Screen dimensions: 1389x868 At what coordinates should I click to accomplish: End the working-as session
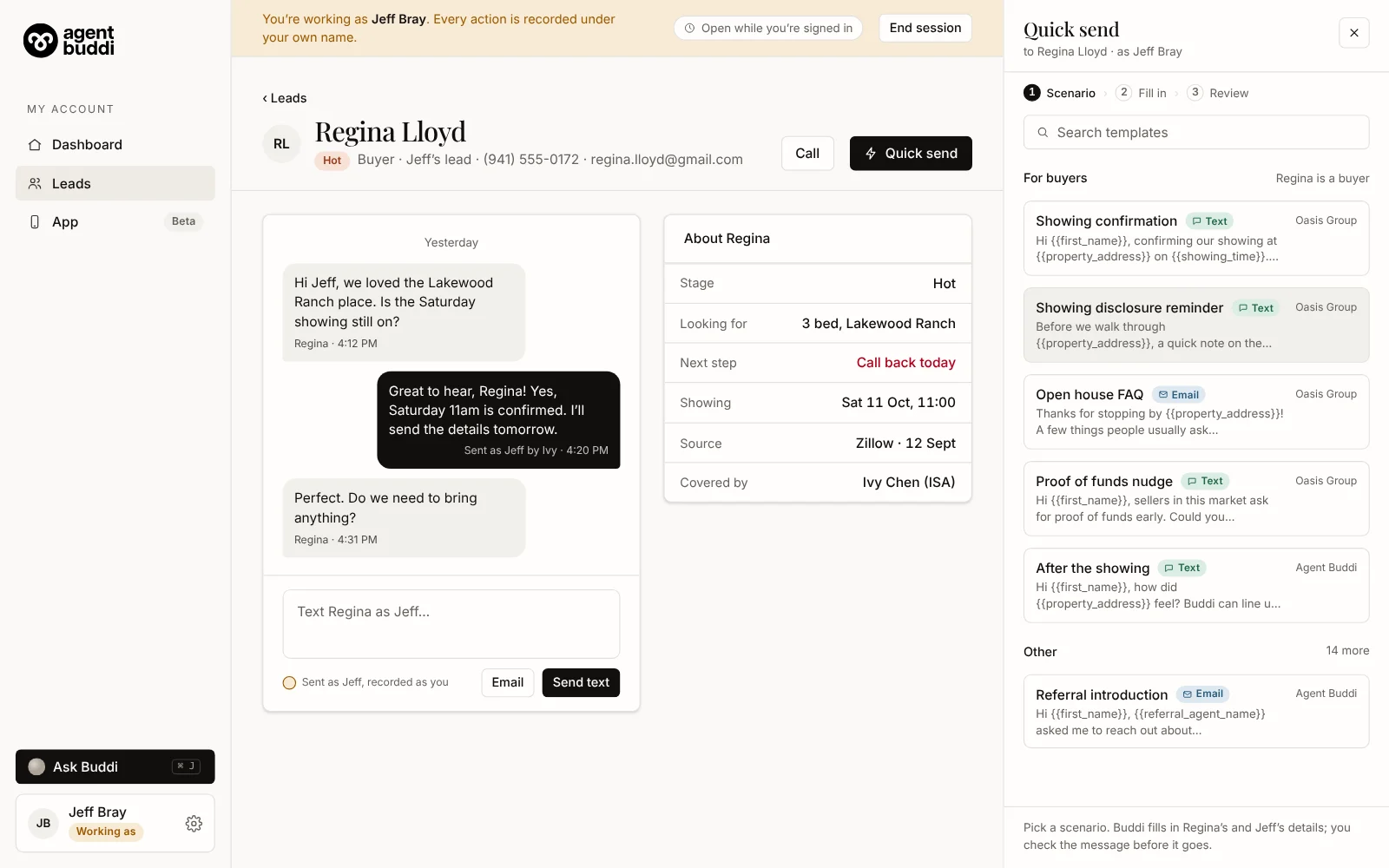point(925,28)
